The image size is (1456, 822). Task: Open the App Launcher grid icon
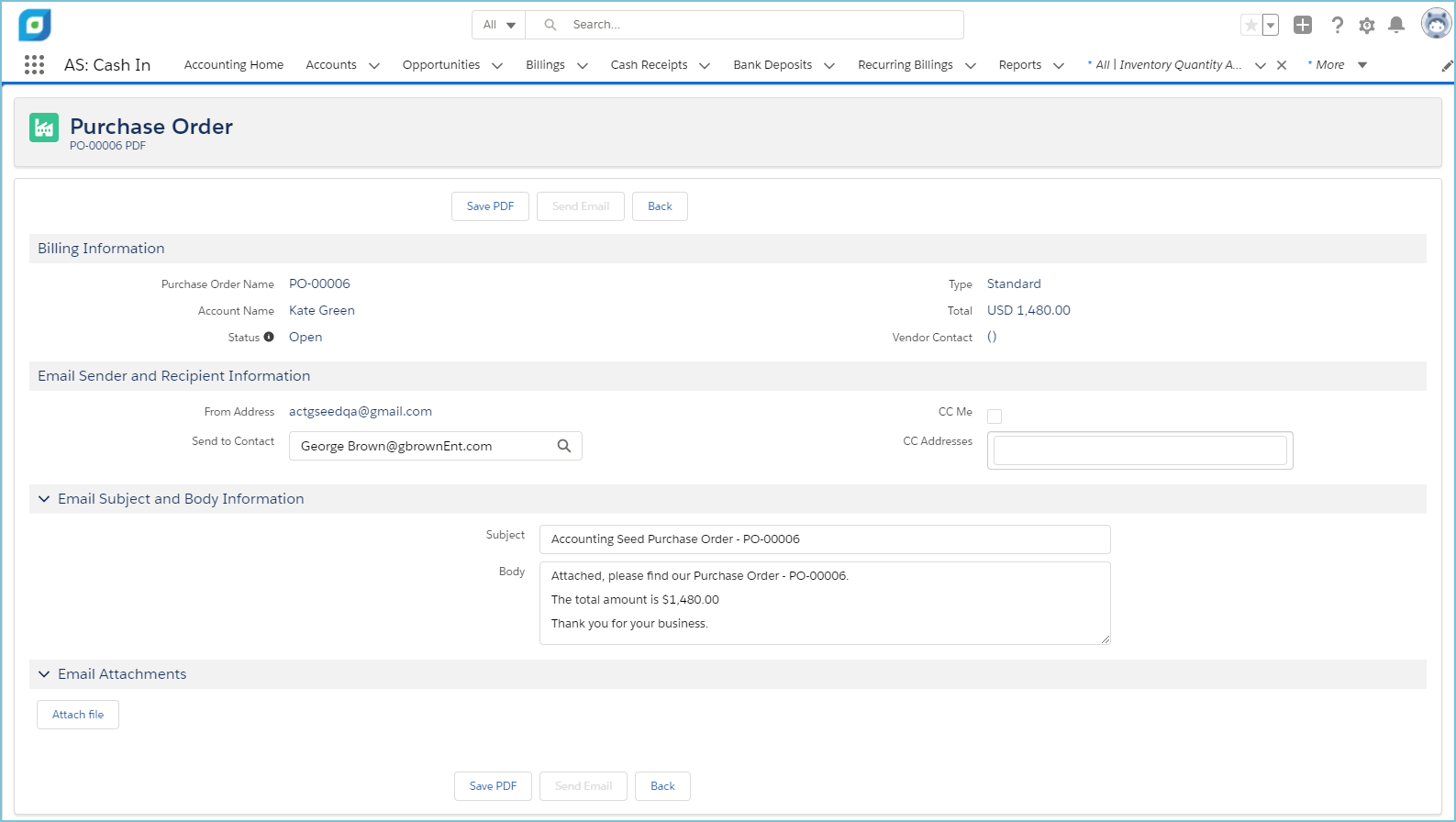(x=34, y=64)
